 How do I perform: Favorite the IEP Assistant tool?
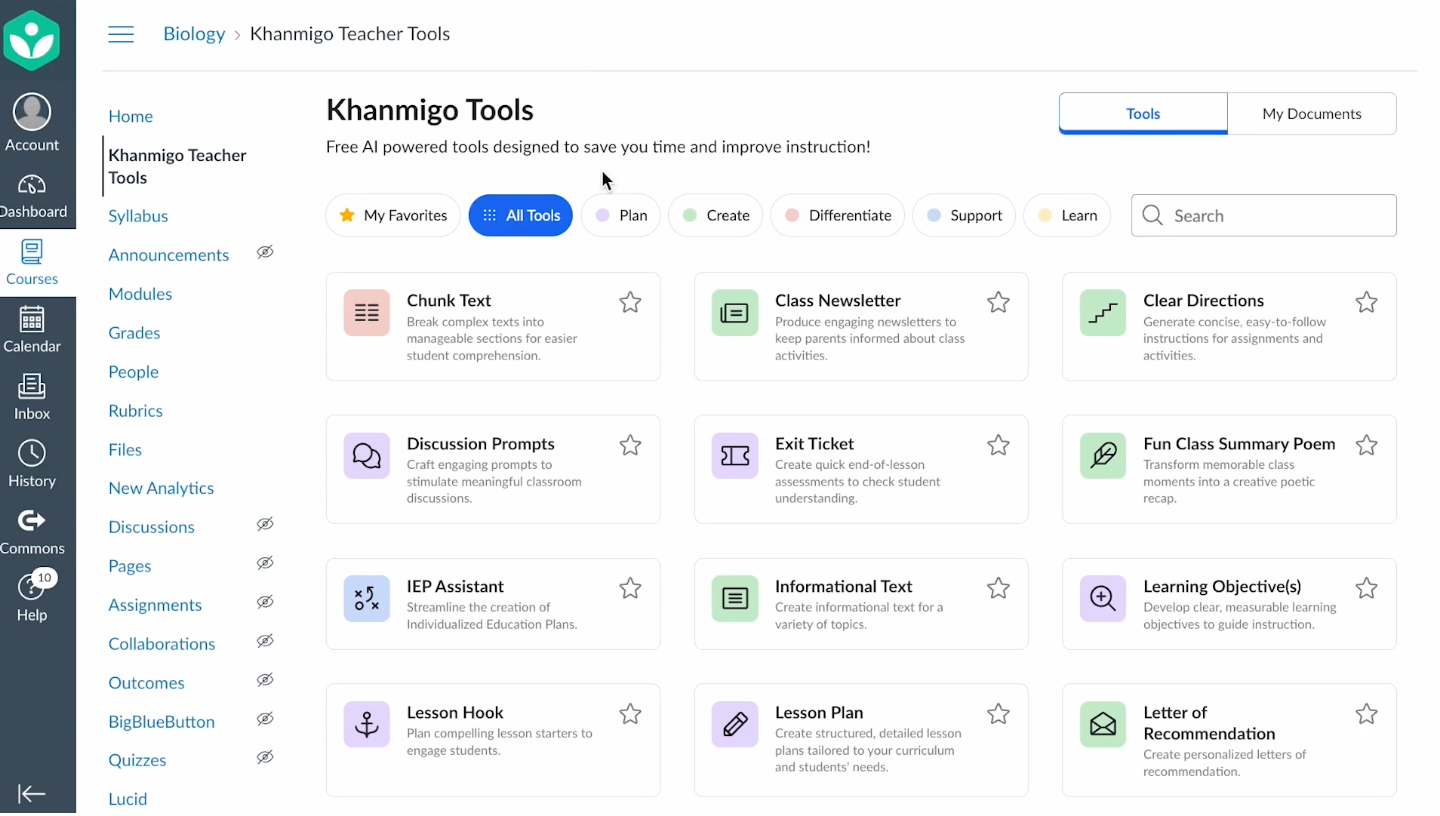coord(630,588)
